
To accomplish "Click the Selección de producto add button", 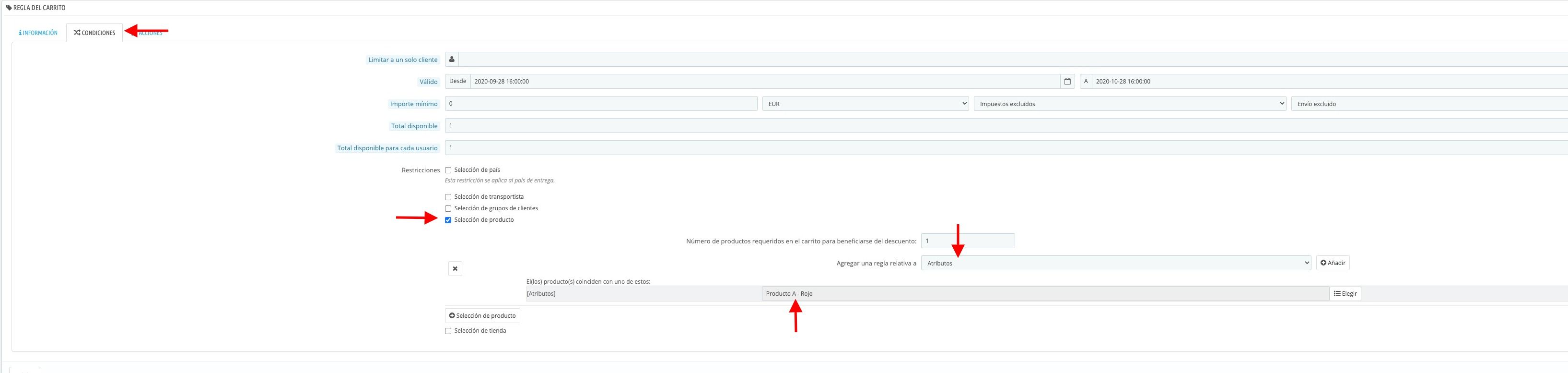I will click(483, 316).
